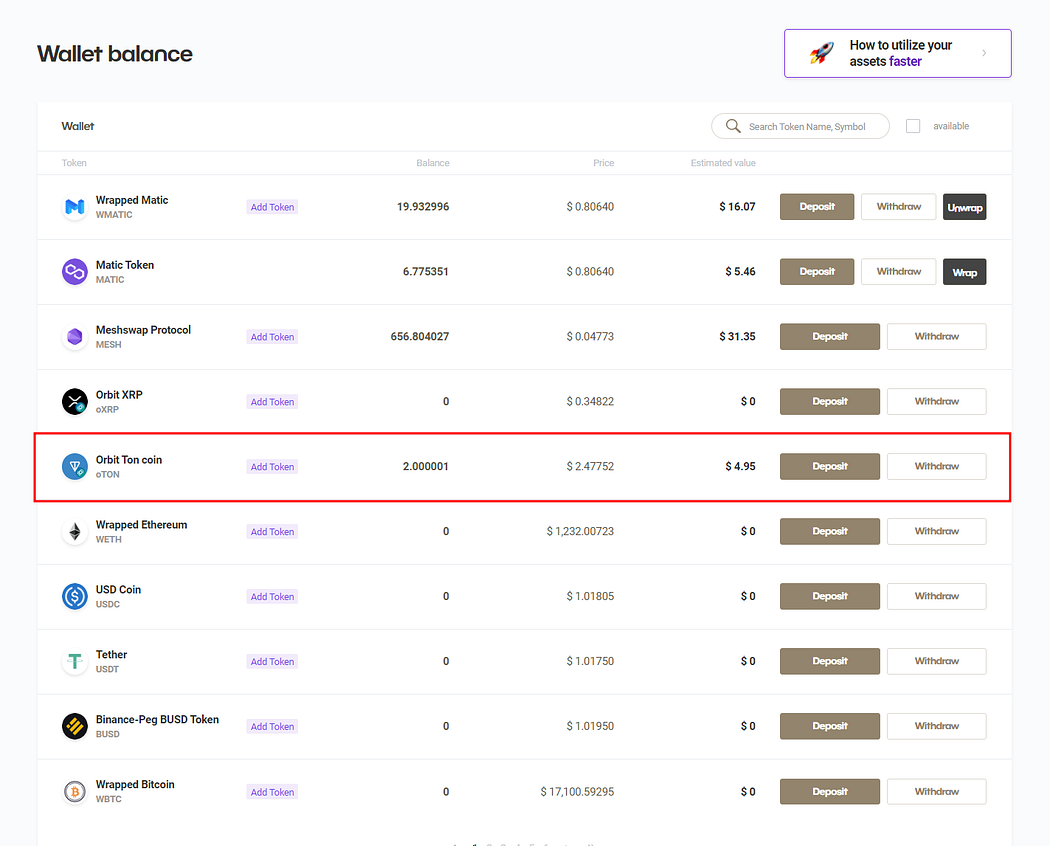The height and width of the screenshot is (846, 1050).
Task: Withdraw Tether
Action: 937,661
